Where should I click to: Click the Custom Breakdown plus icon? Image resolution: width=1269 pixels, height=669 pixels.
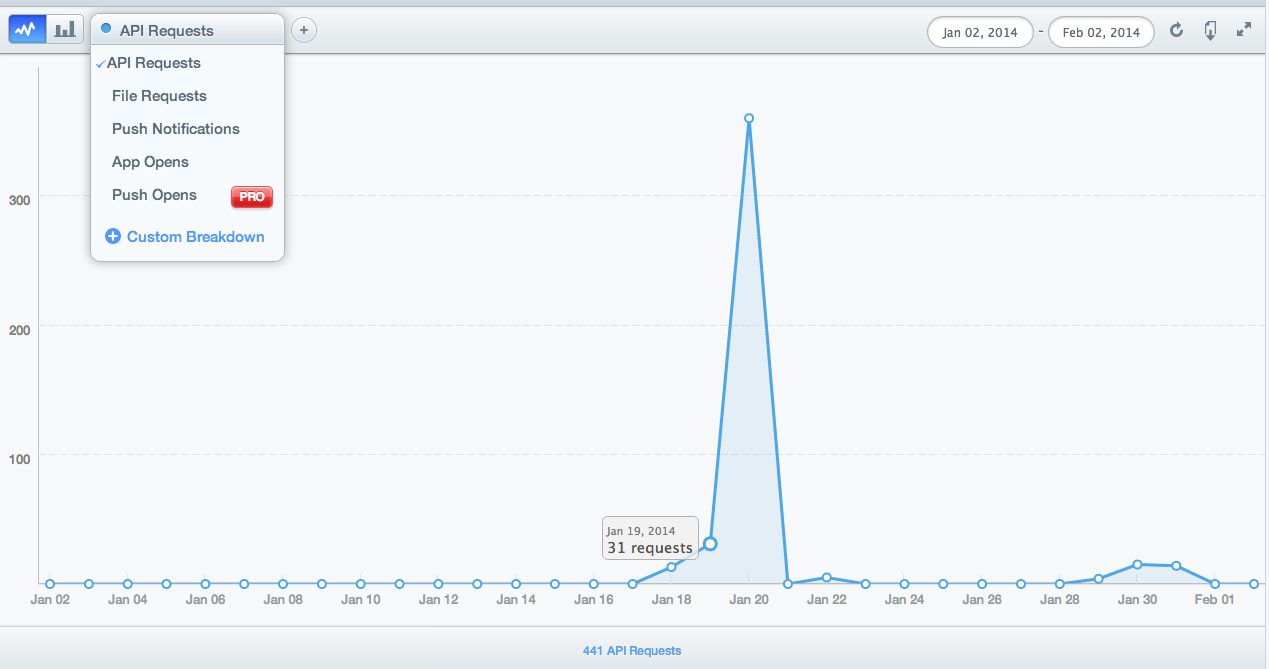coord(113,237)
